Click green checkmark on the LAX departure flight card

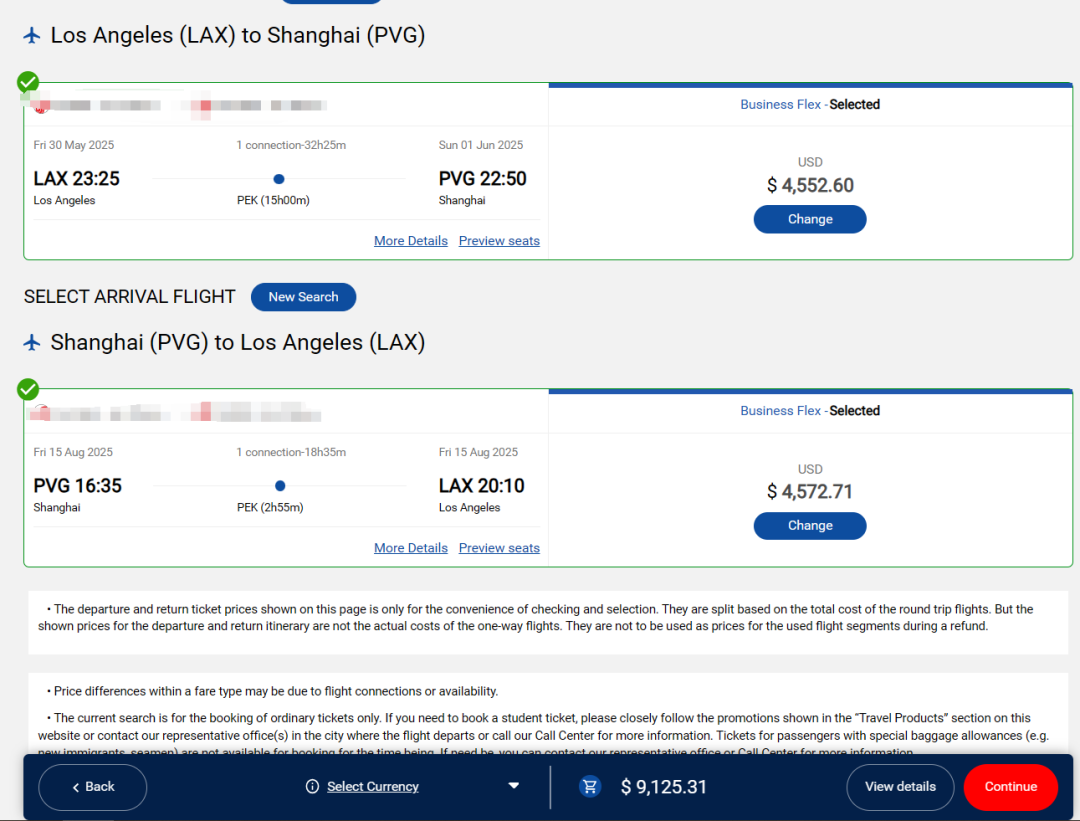[28, 82]
